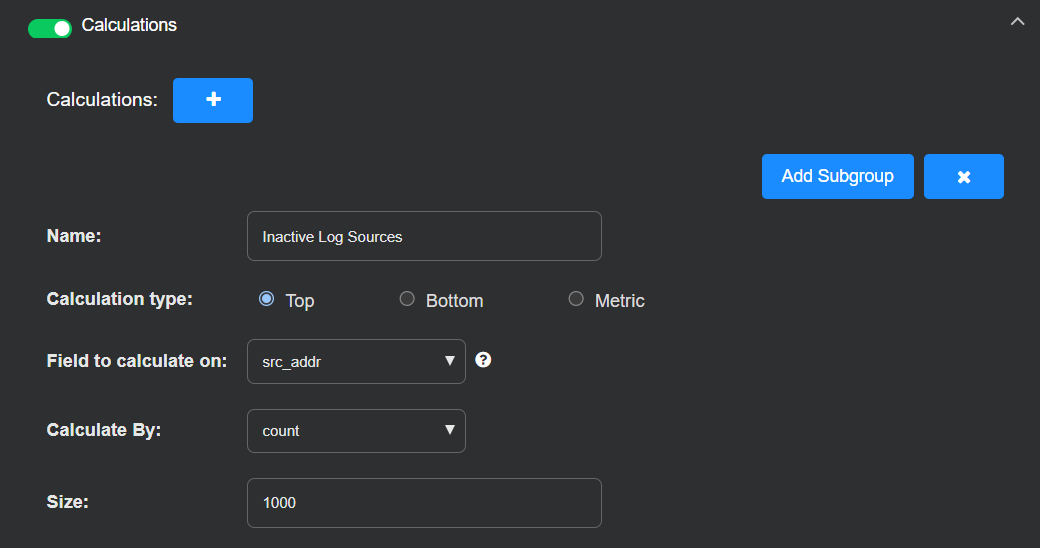Click the arrow on the count dropdown
The image size is (1040, 548).
tap(450, 430)
